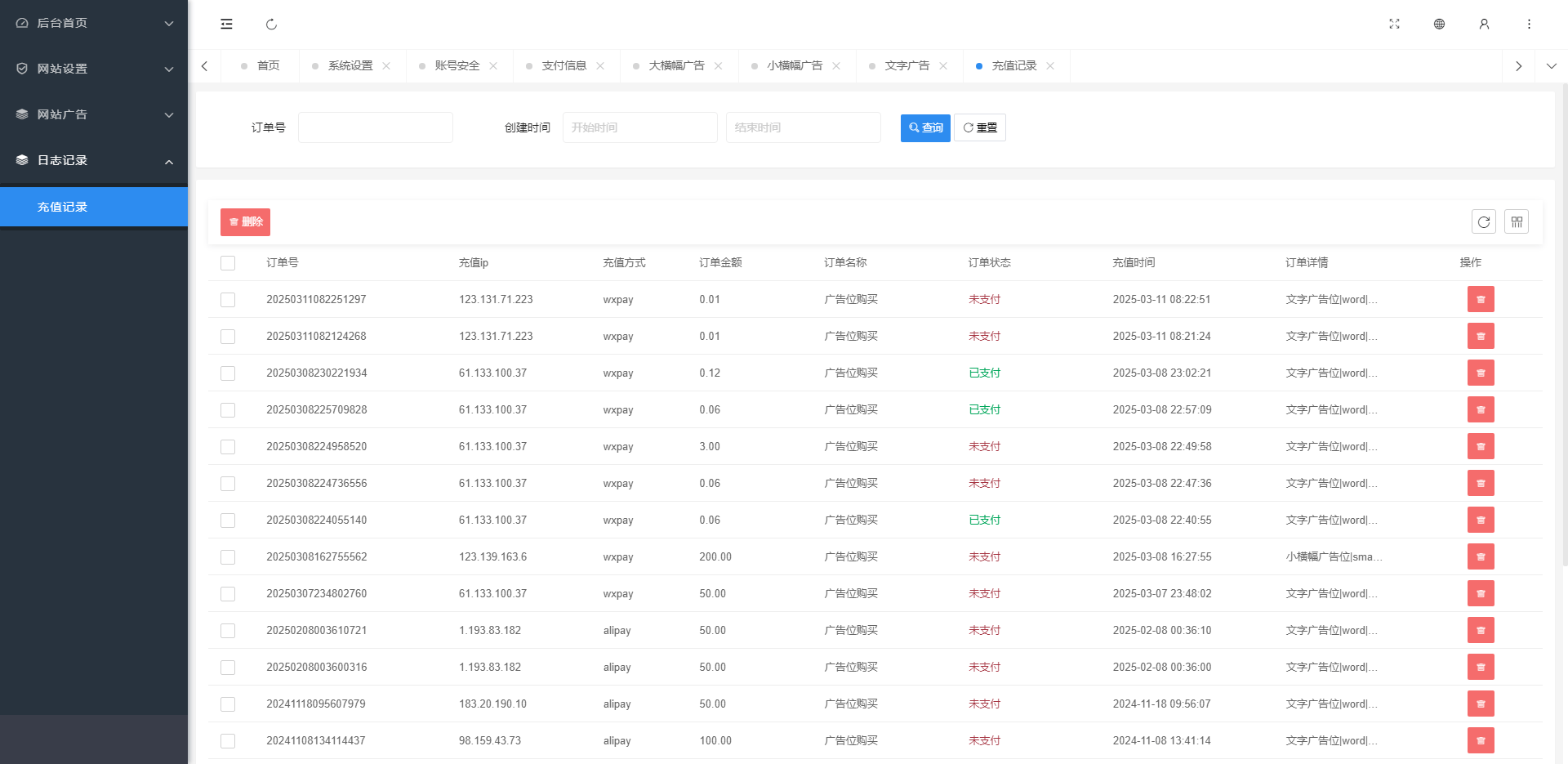Close the 充值记录 tab
Screen dimensions: 1568x764
(x=1050, y=66)
